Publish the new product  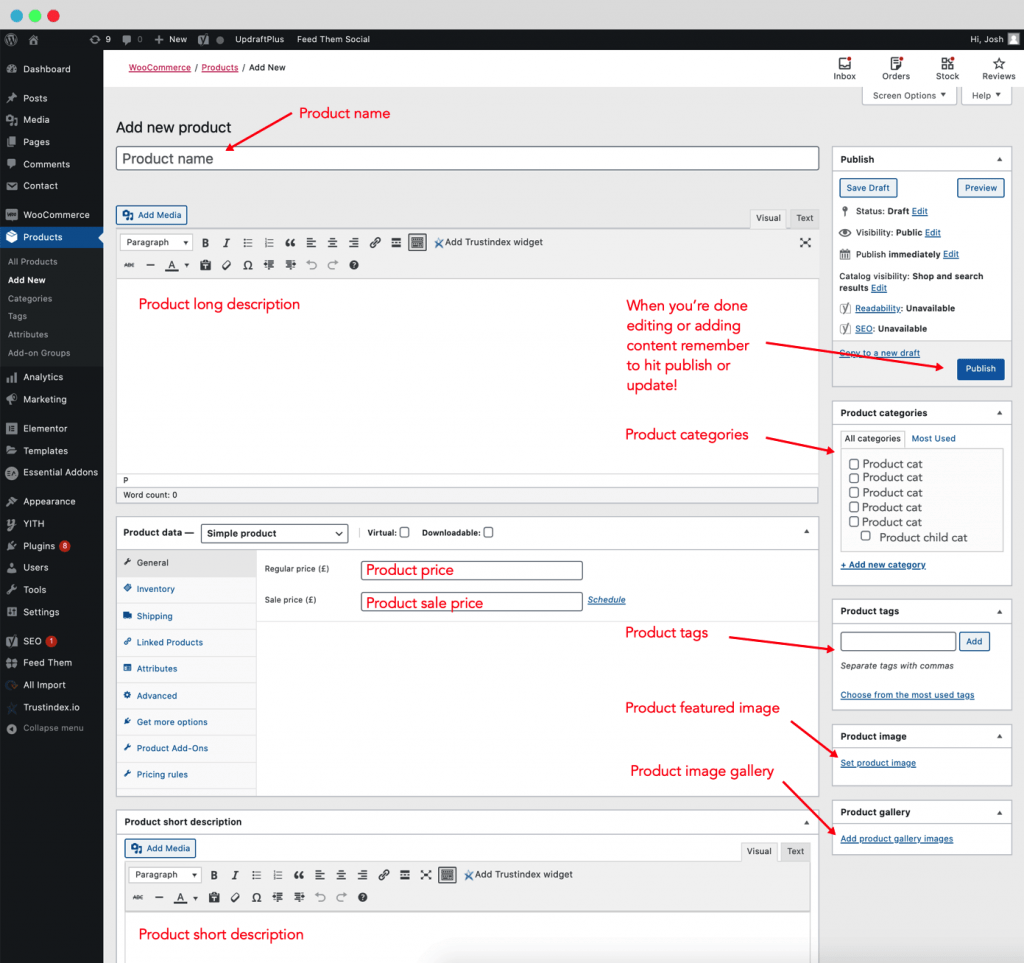tap(980, 368)
